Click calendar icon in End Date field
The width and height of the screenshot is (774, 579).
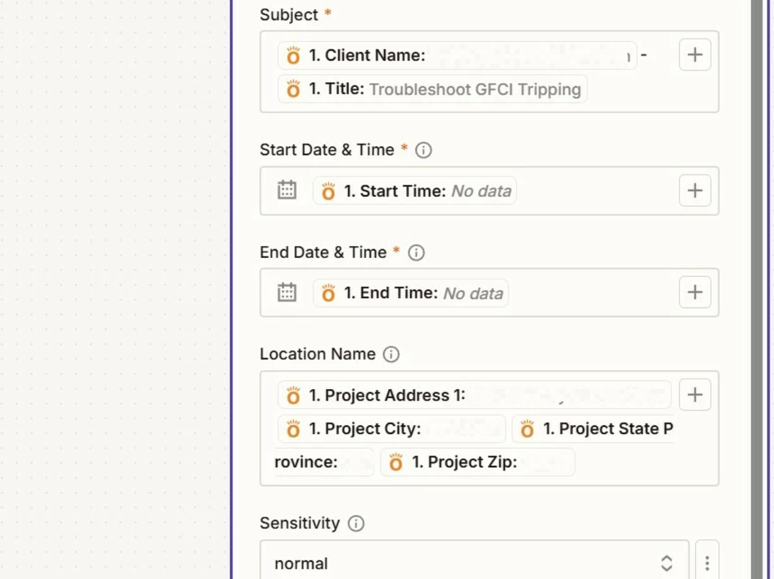(287, 293)
